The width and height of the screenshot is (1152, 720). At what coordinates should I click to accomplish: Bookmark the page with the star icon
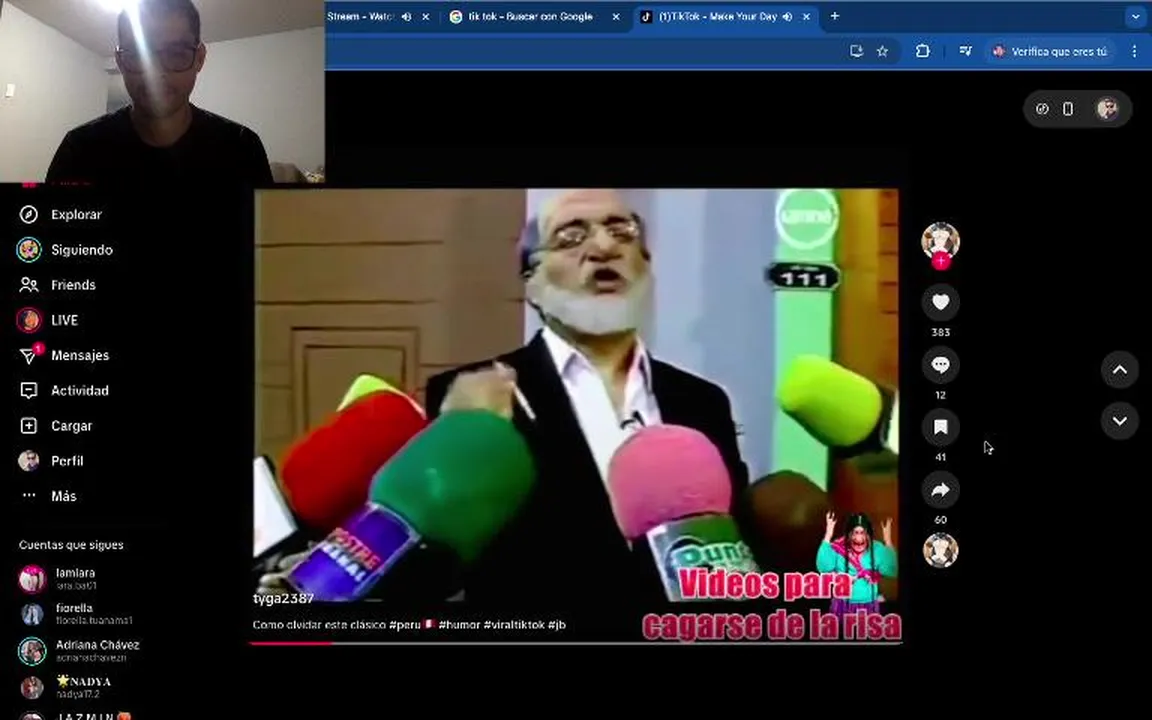(x=882, y=51)
